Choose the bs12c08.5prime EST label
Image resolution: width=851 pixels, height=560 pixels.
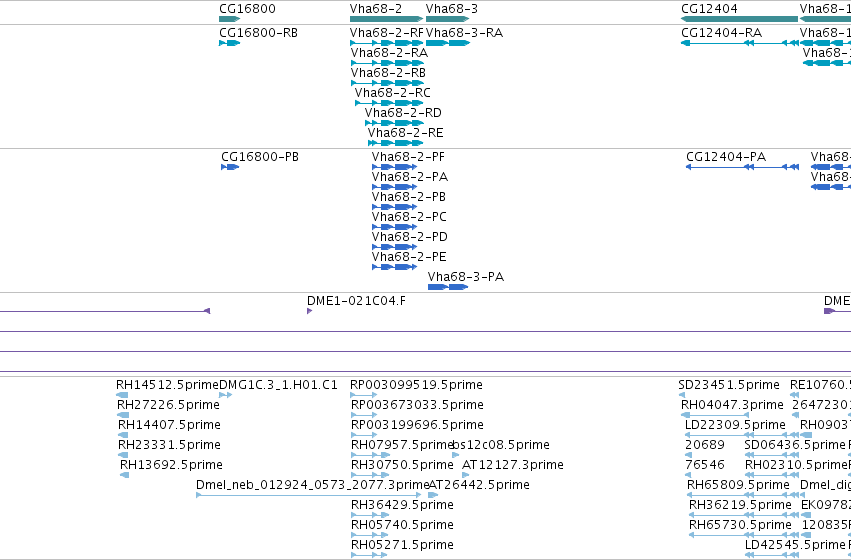click(x=501, y=445)
